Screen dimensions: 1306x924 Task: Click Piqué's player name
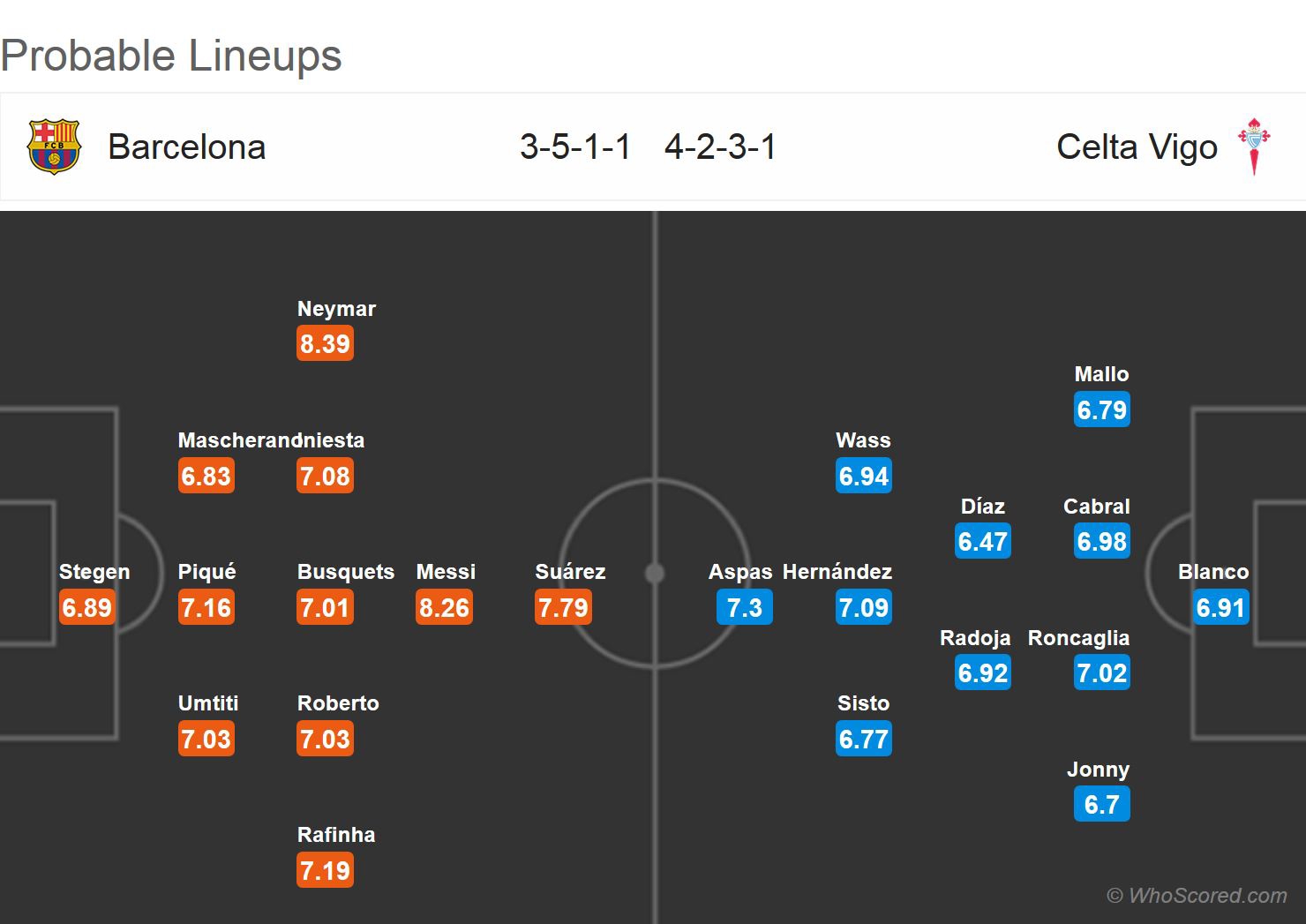pos(207,572)
